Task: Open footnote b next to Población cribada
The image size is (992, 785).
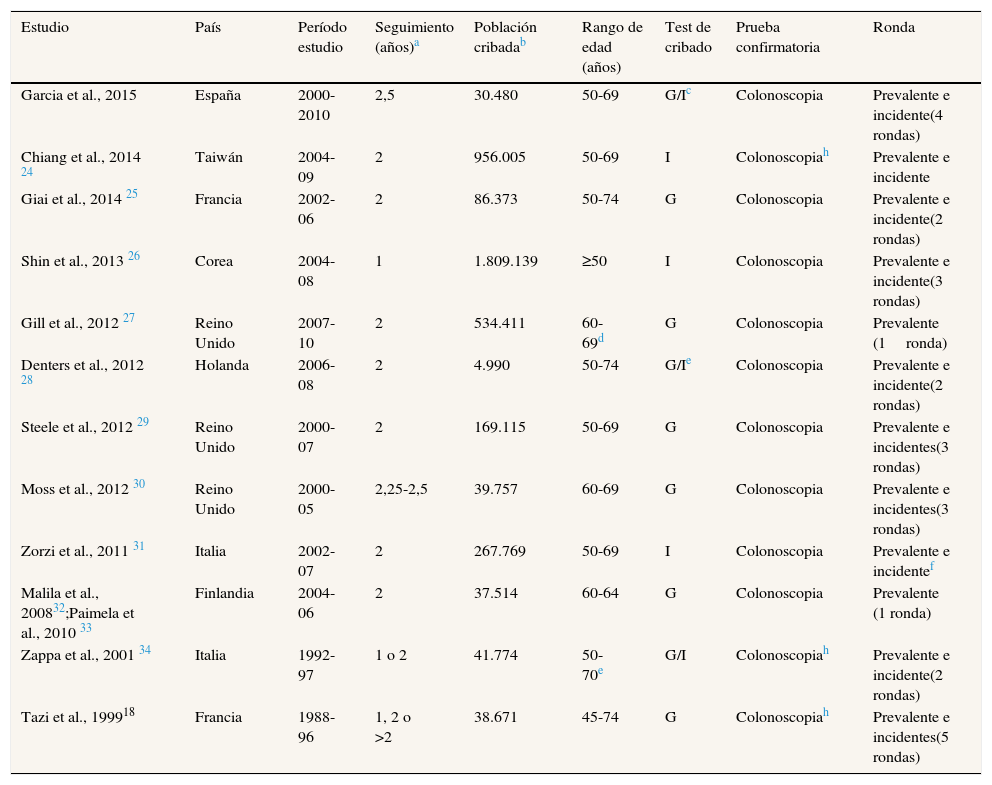Action: 523,44
